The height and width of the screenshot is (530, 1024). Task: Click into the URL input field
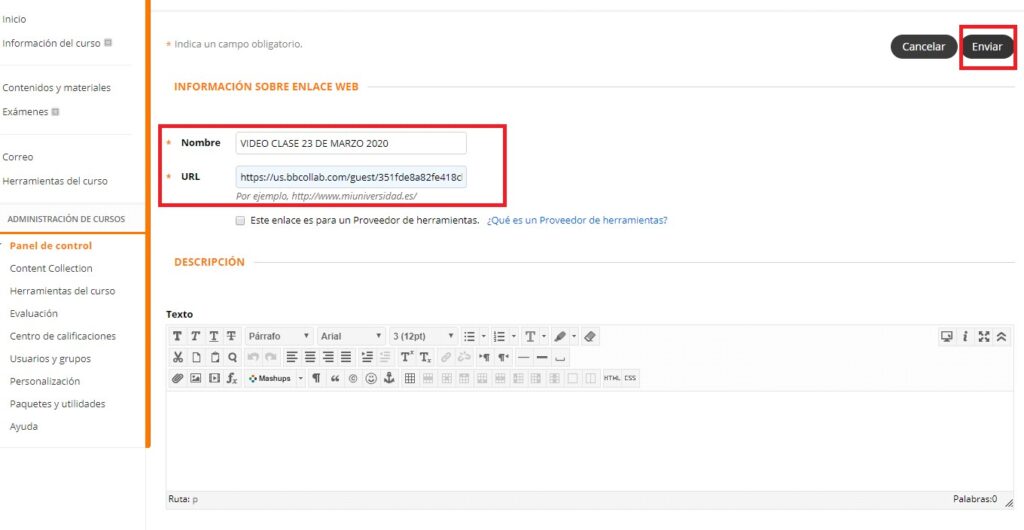pos(351,177)
